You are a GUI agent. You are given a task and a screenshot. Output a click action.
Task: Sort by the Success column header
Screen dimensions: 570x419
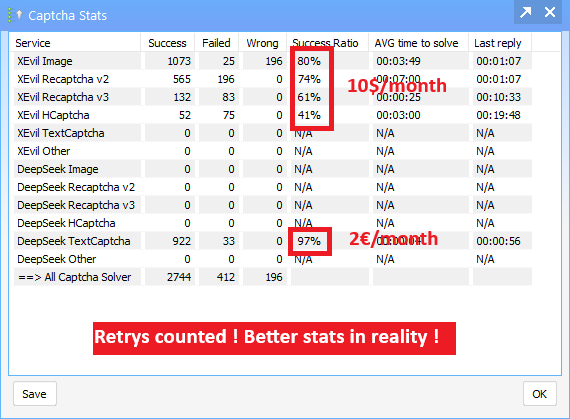click(168, 43)
